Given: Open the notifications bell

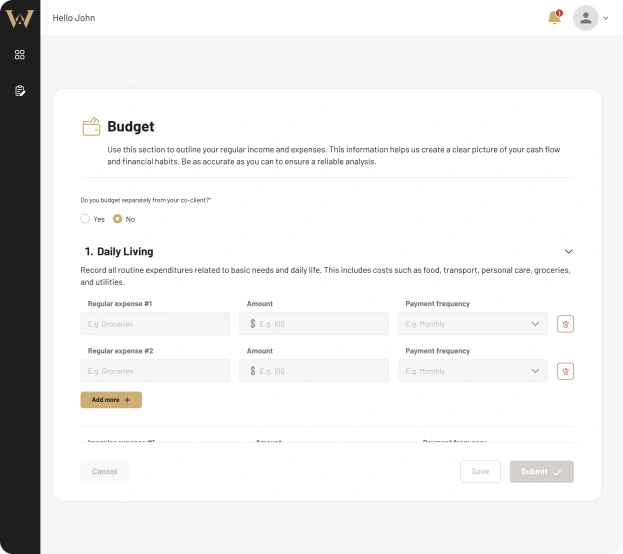Looking at the screenshot, I should tap(554, 18).
